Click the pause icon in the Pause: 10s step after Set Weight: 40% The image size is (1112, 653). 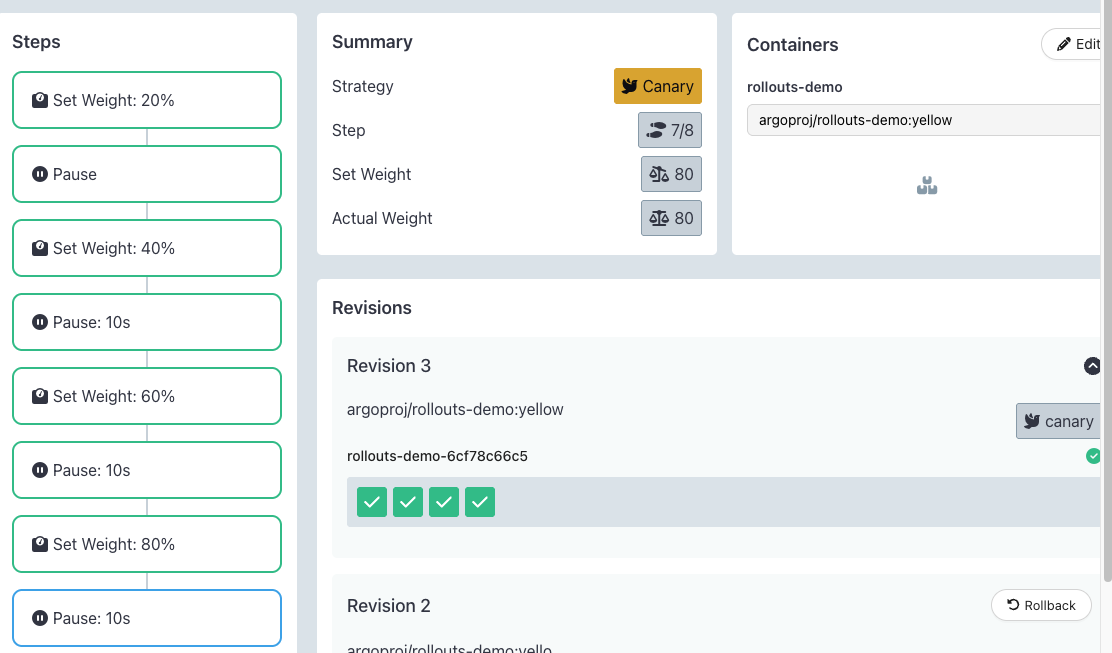click(40, 322)
